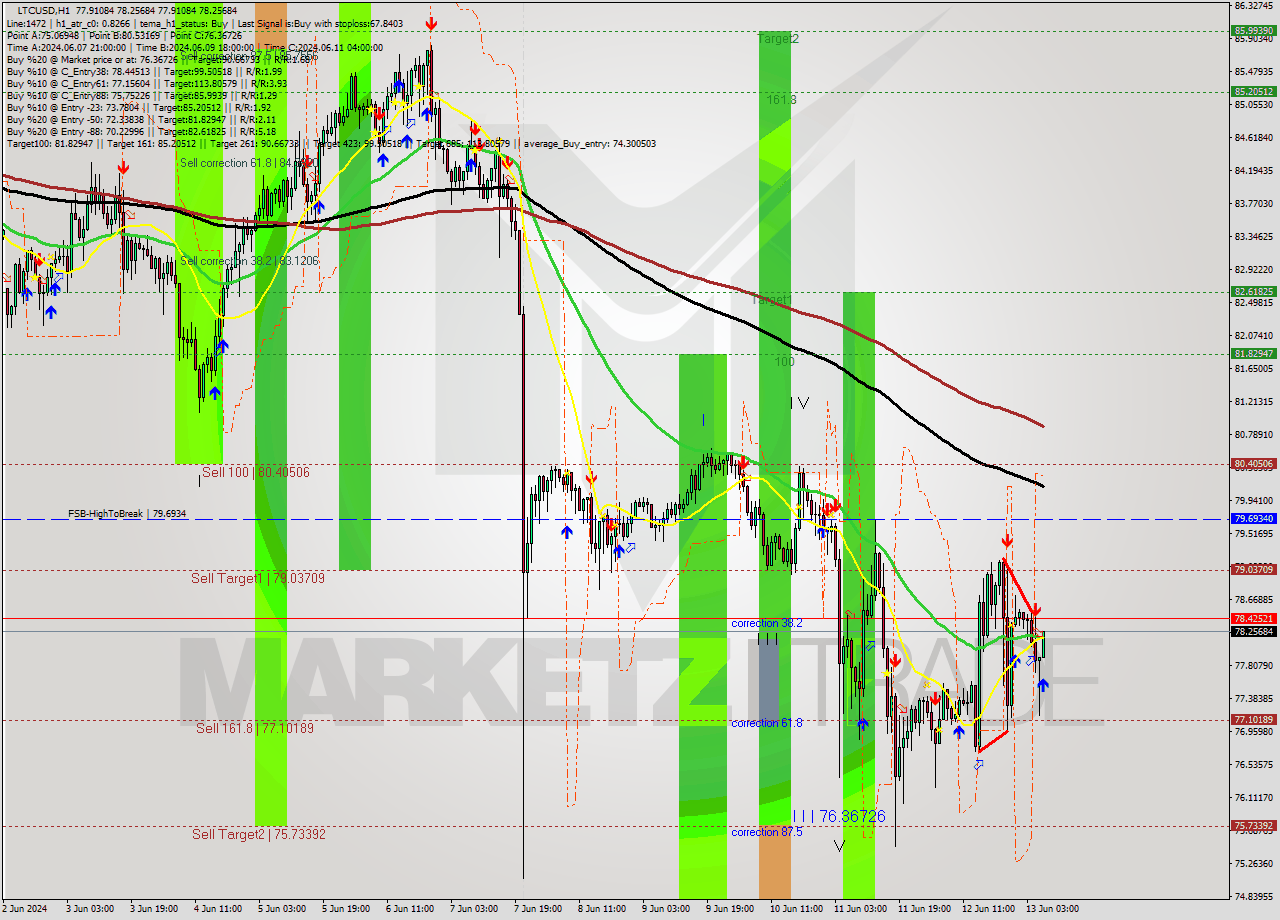Click the 'Sell 100 | 80.40506' label

[256, 472]
